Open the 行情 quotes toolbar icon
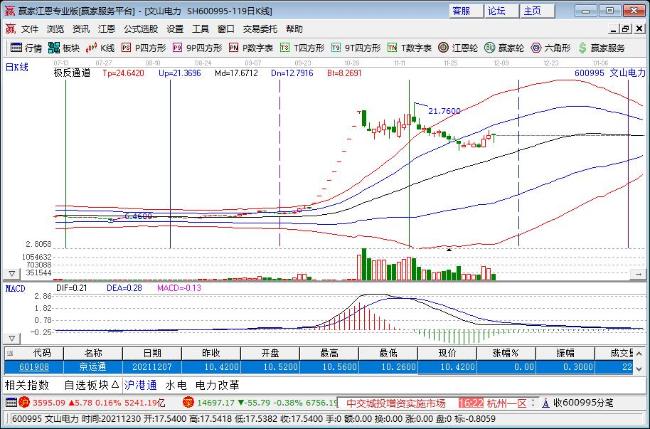 click(x=26, y=48)
